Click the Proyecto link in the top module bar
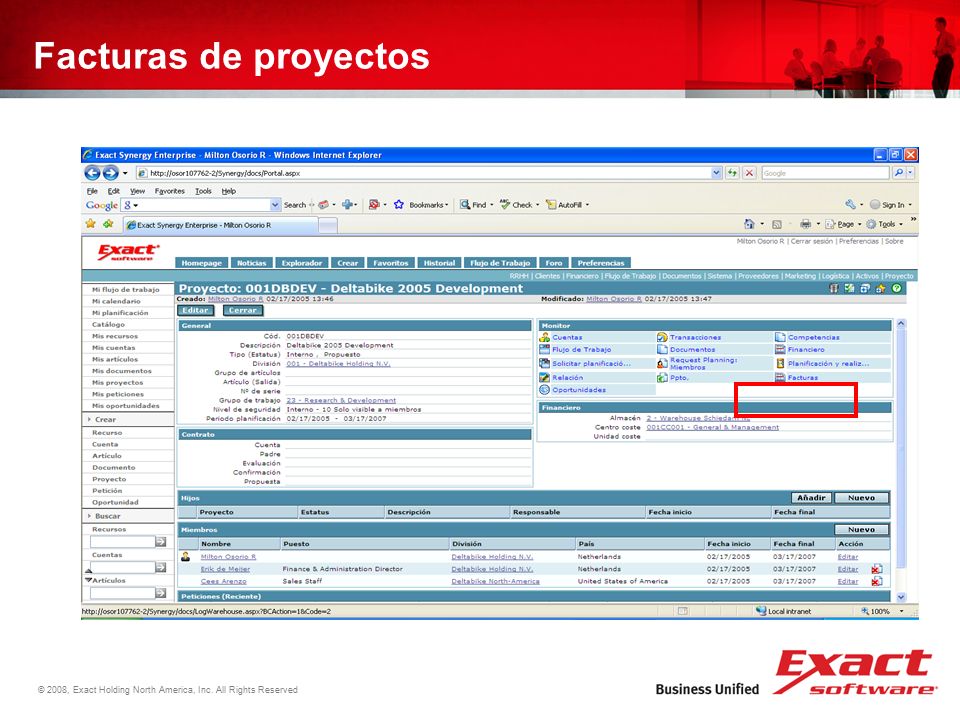 899,276
